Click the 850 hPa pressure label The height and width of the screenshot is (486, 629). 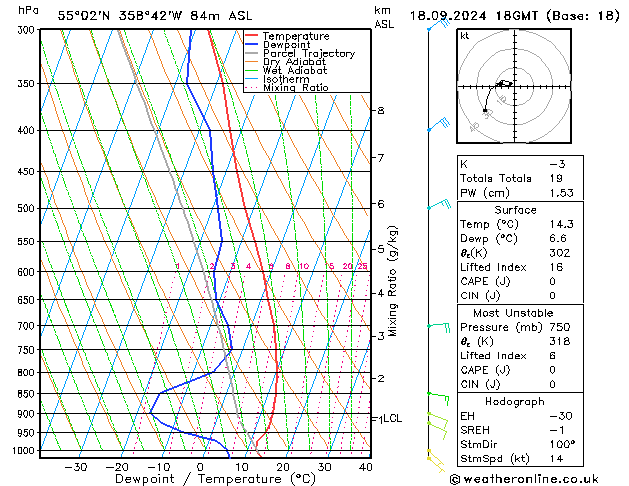coord(26,394)
